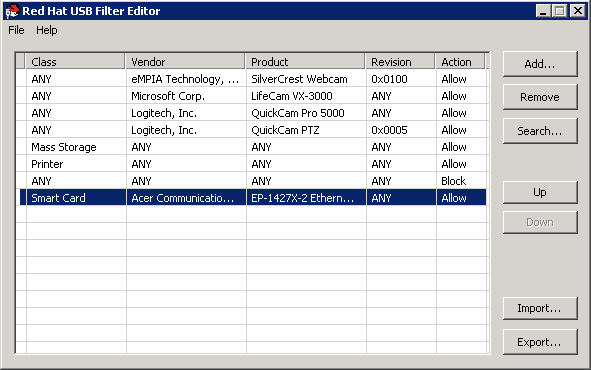591x370 pixels.
Task: Click the row header of Smart Card row
Action: point(21,198)
